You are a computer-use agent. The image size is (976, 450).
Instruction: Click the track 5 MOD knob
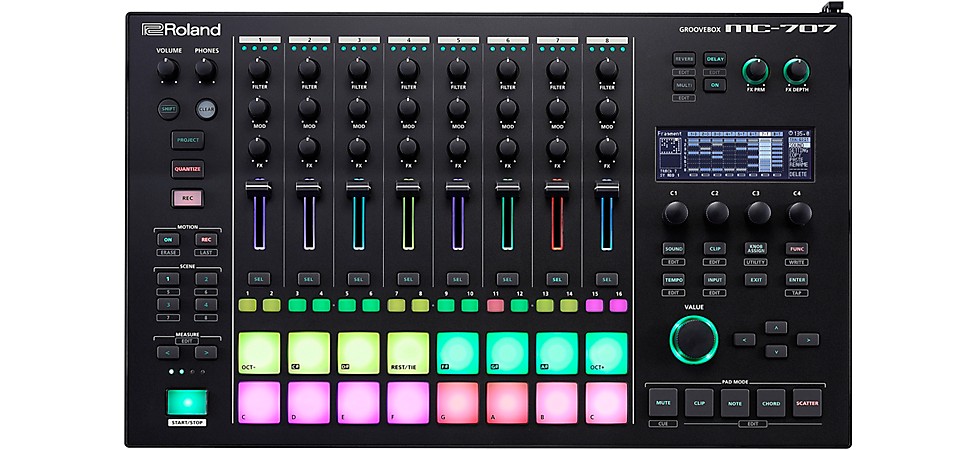pyautogui.click(x=458, y=109)
